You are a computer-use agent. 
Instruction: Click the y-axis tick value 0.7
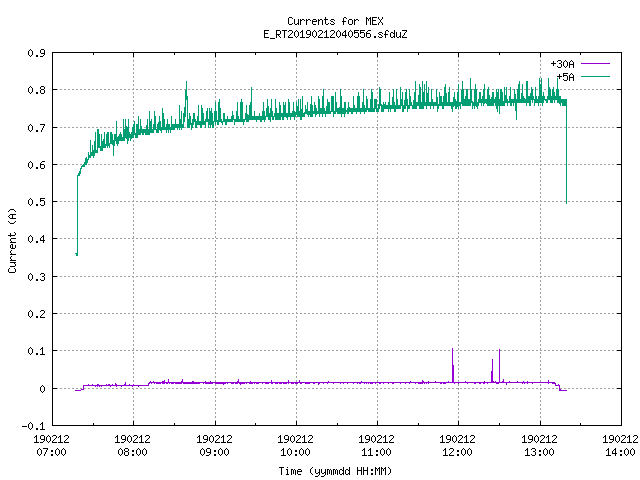coord(36,128)
